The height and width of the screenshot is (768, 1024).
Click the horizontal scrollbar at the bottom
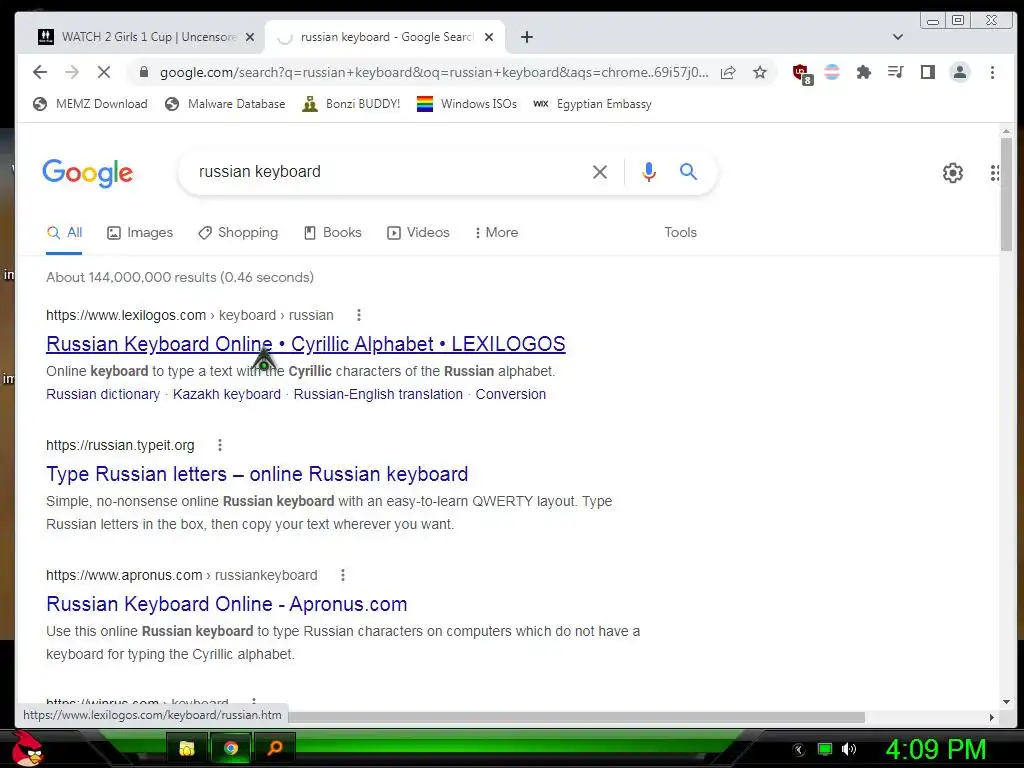click(577, 717)
